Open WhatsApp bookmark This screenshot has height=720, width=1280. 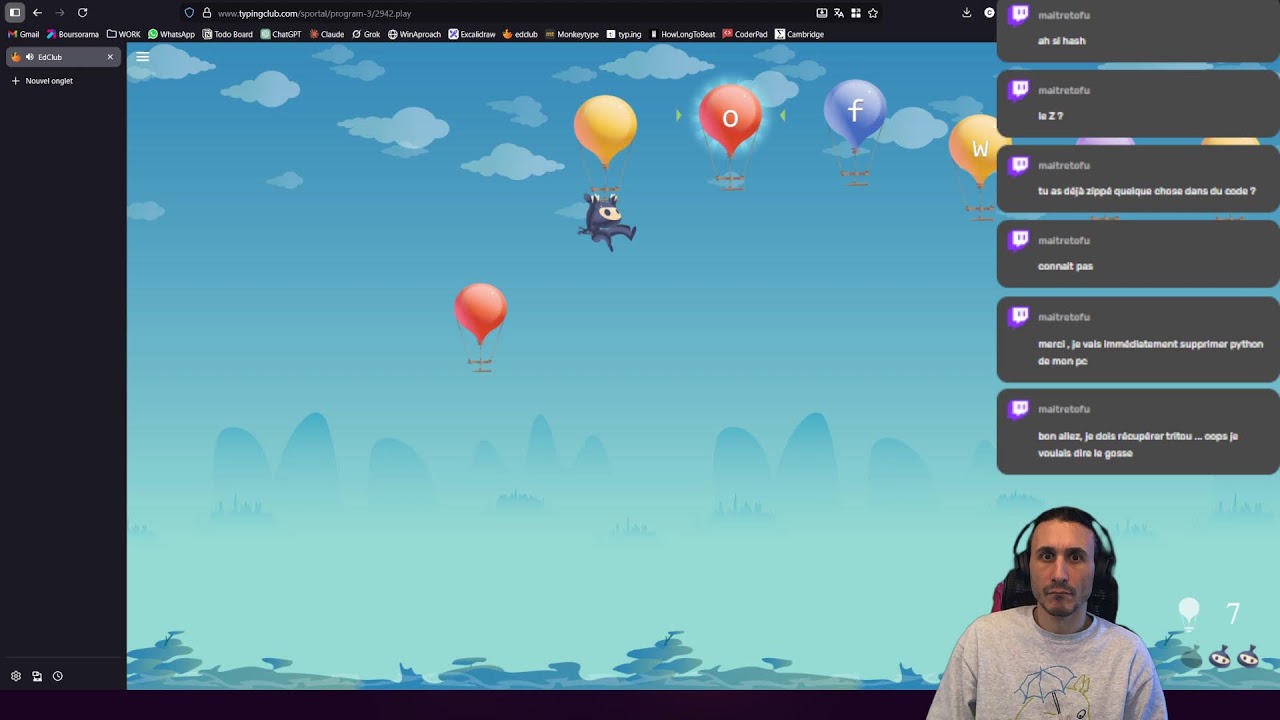pyautogui.click(x=171, y=34)
